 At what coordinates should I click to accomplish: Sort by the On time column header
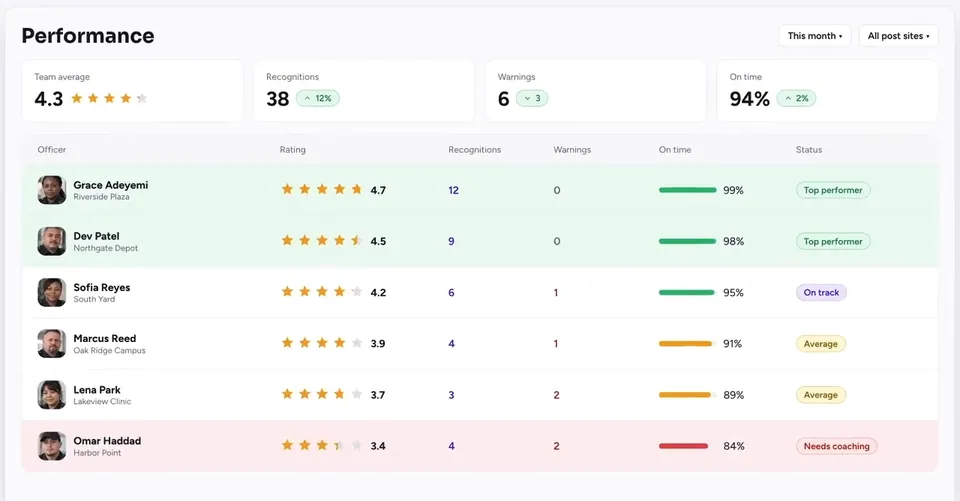[x=675, y=149]
